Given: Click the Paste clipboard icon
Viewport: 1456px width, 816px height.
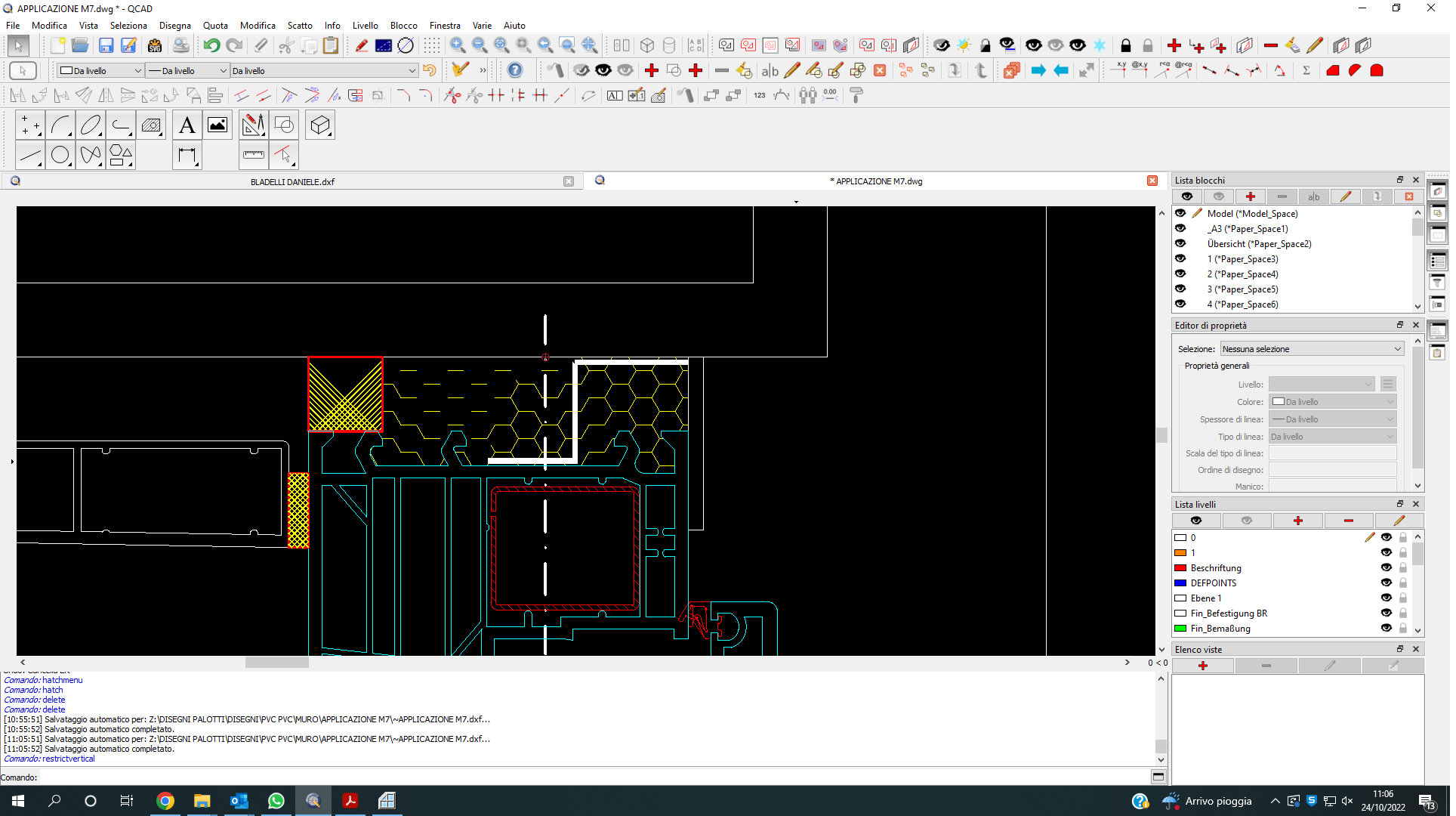Looking at the screenshot, I should coord(331,46).
